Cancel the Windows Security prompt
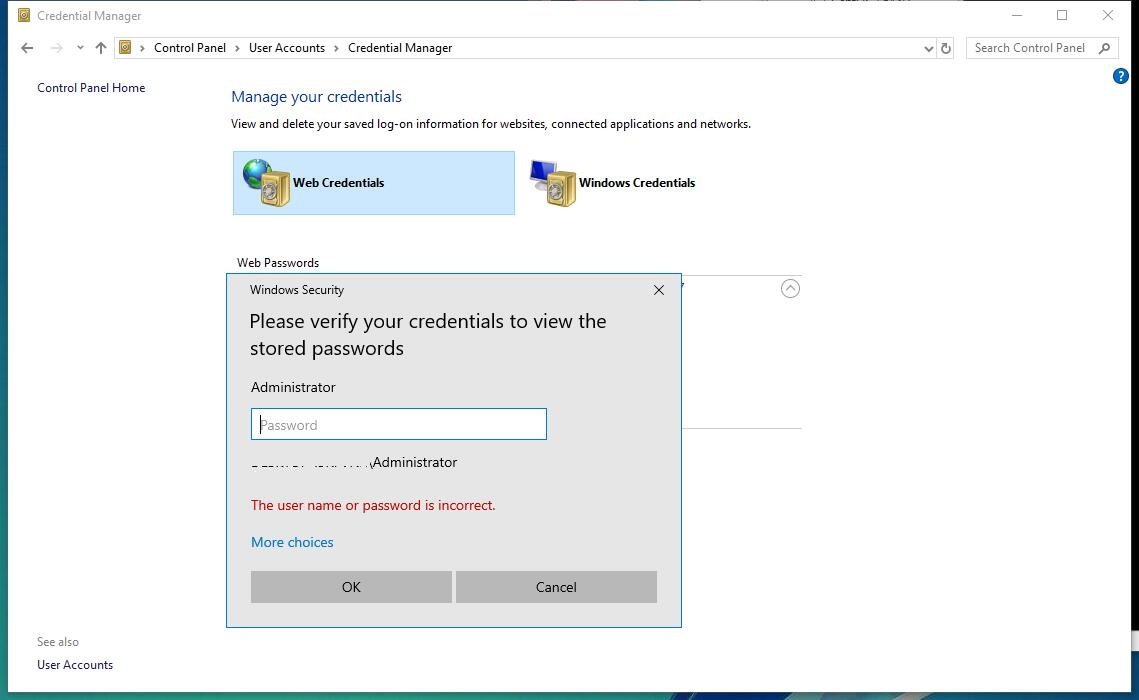The height and width of the screenshot is (700, 1139). click(x=556, y=587)
